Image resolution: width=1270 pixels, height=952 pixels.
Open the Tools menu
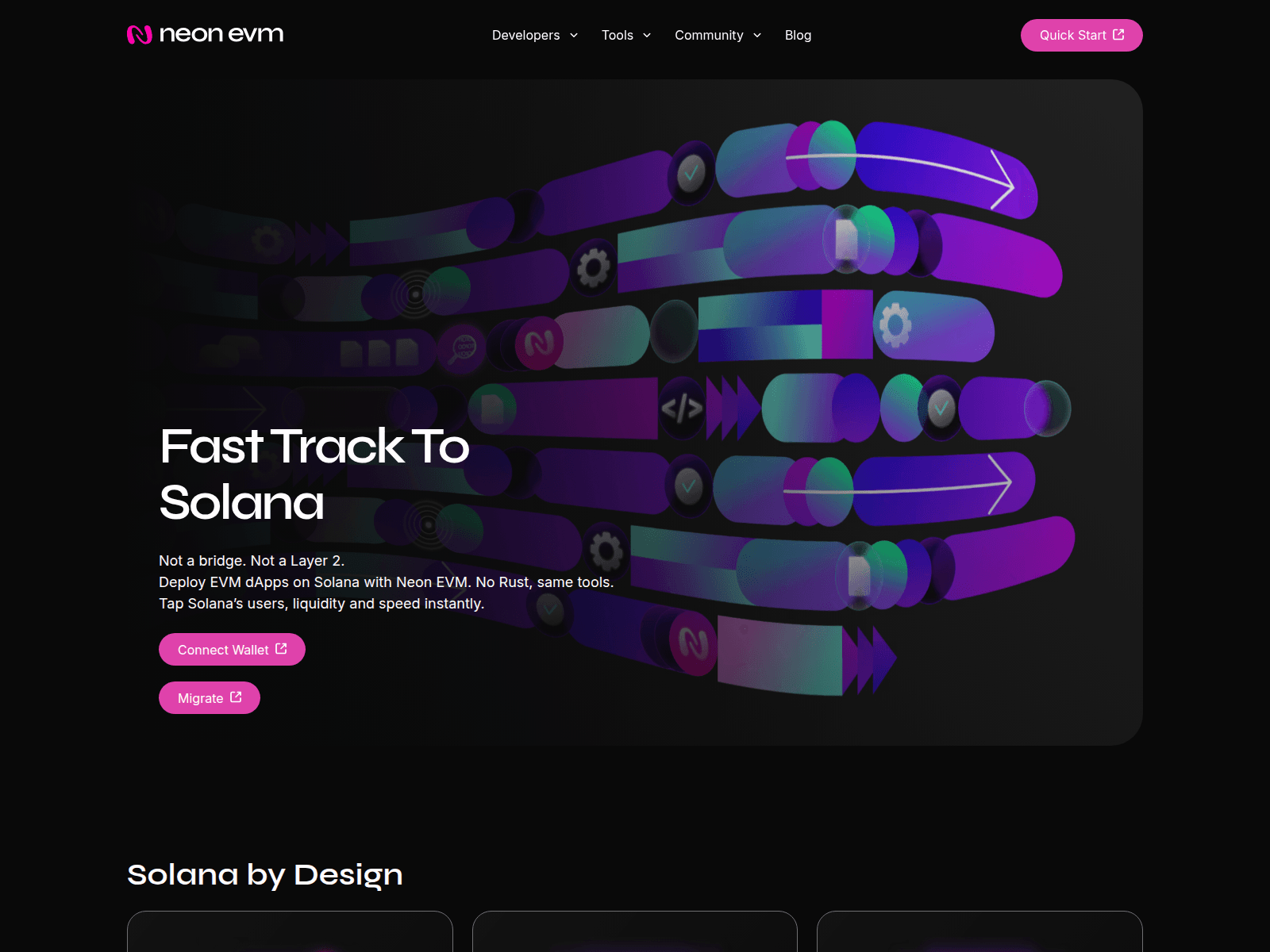point(625,35)
